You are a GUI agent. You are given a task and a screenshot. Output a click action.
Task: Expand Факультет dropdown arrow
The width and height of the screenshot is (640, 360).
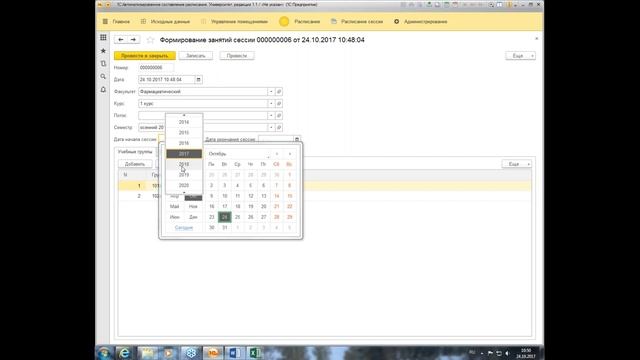pos(271,92)
